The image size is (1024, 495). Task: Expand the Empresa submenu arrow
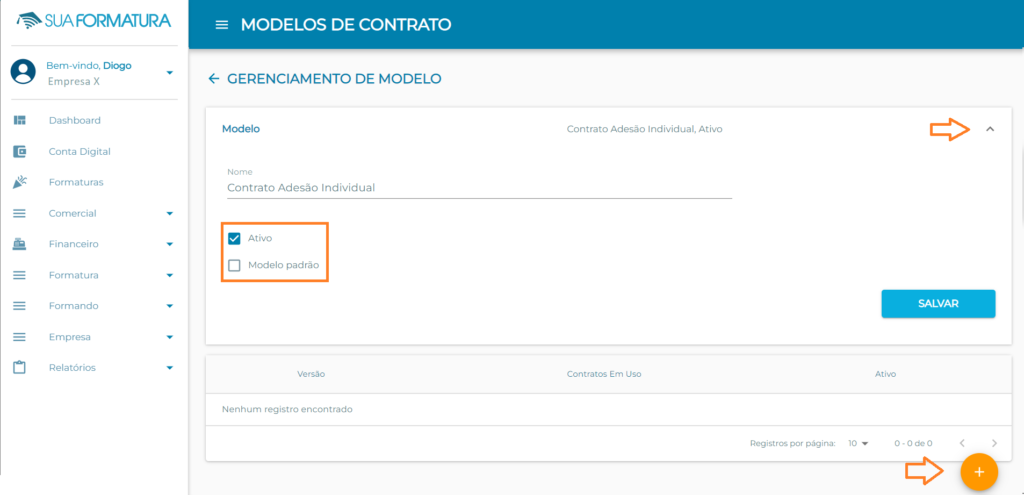click(x=170, y=337)
